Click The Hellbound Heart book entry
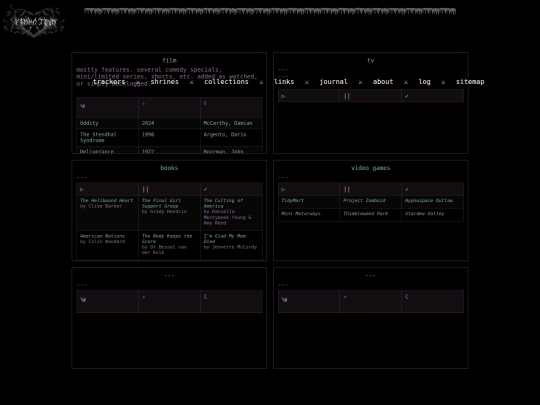Screen dimensions: 540x405 [x=106, y=203]
